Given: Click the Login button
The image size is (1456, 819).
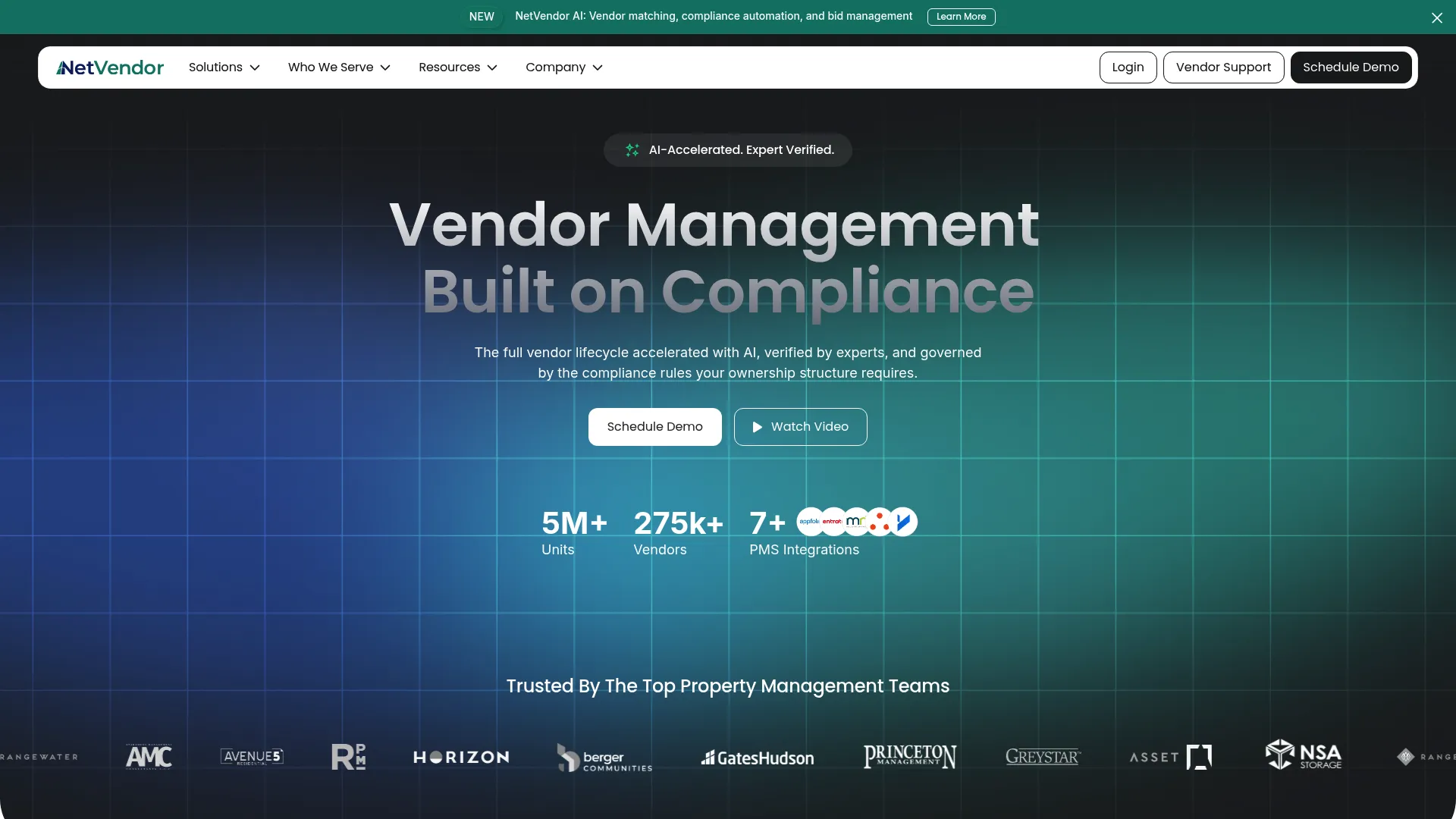Looking at the screenshot, I should click(1128, 67).
